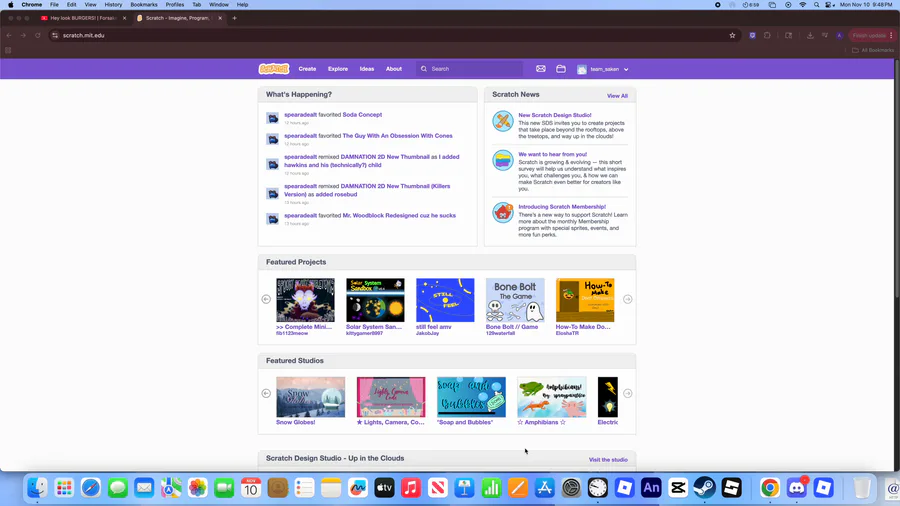Open Bone Bolt // Game thumbnail
Screen dimensions: 900x506
pos(515,300)
